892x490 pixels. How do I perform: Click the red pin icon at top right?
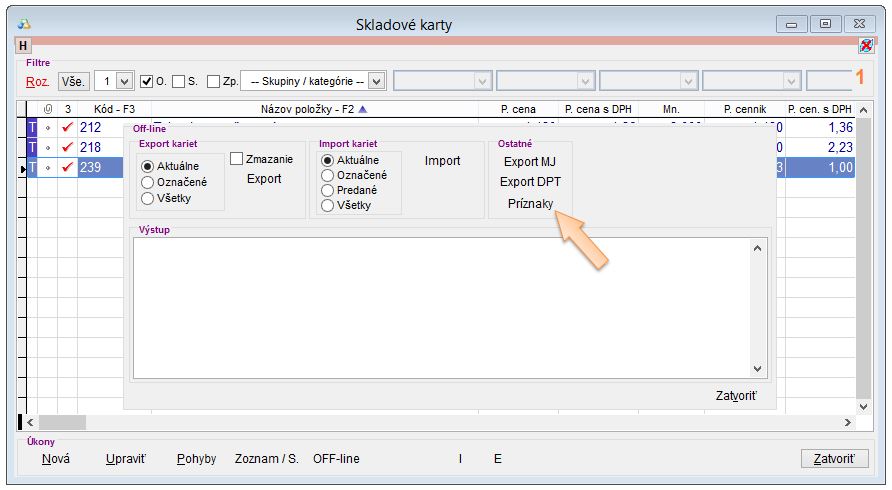pyautogui.click(x=866, y=45)
